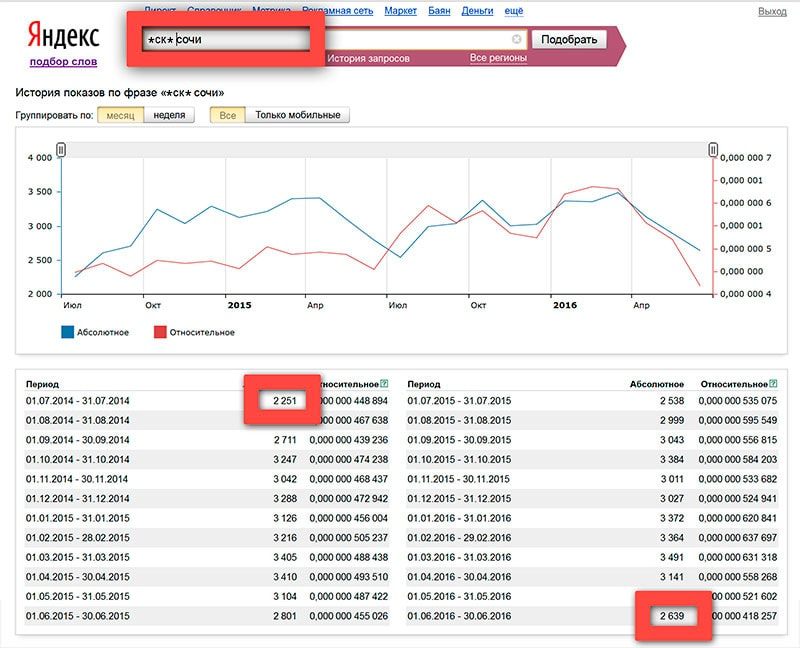Select the absolute value 3 410

coord(285,577)
